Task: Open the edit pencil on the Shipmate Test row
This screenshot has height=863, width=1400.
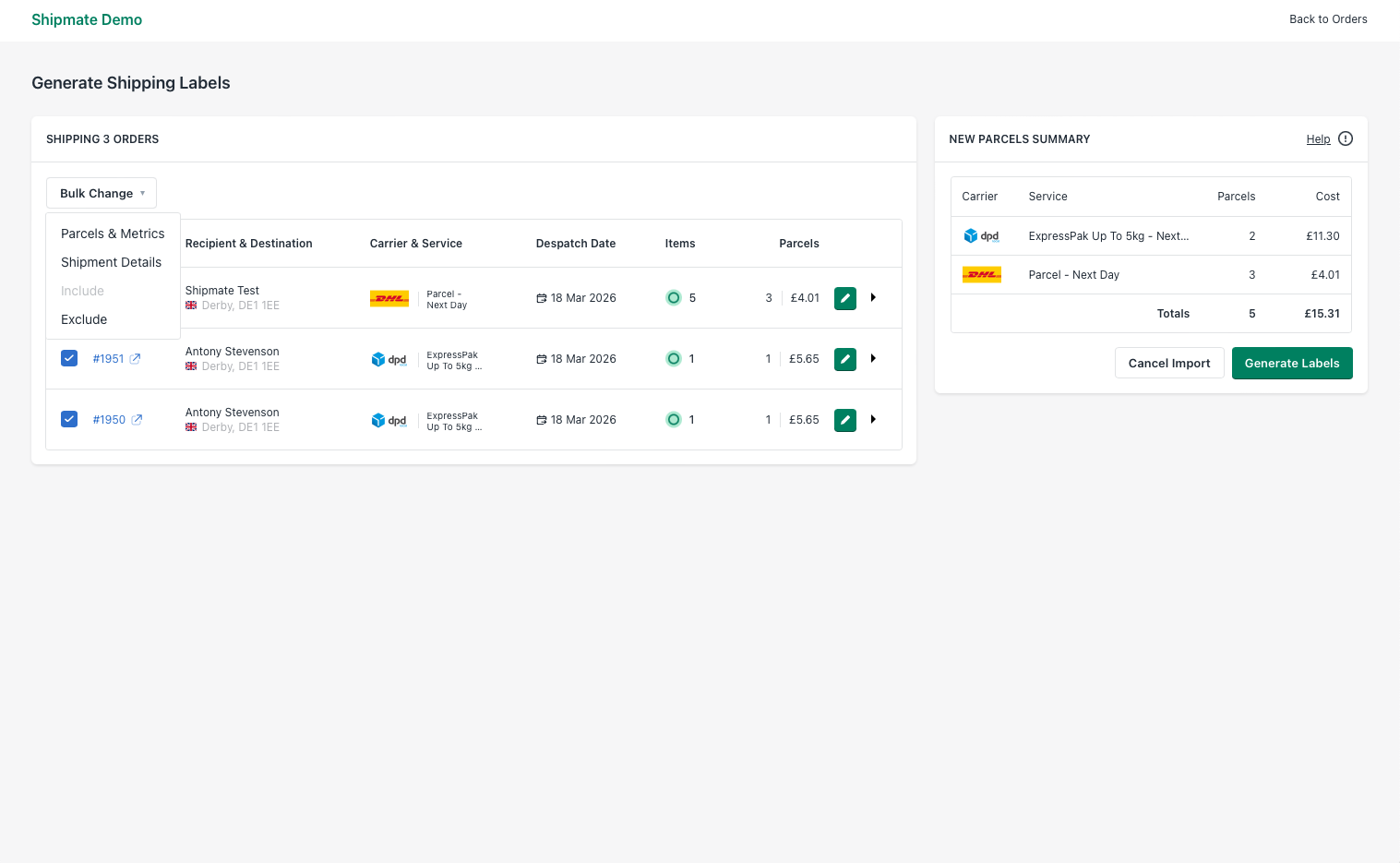Action: coord(844,297)
